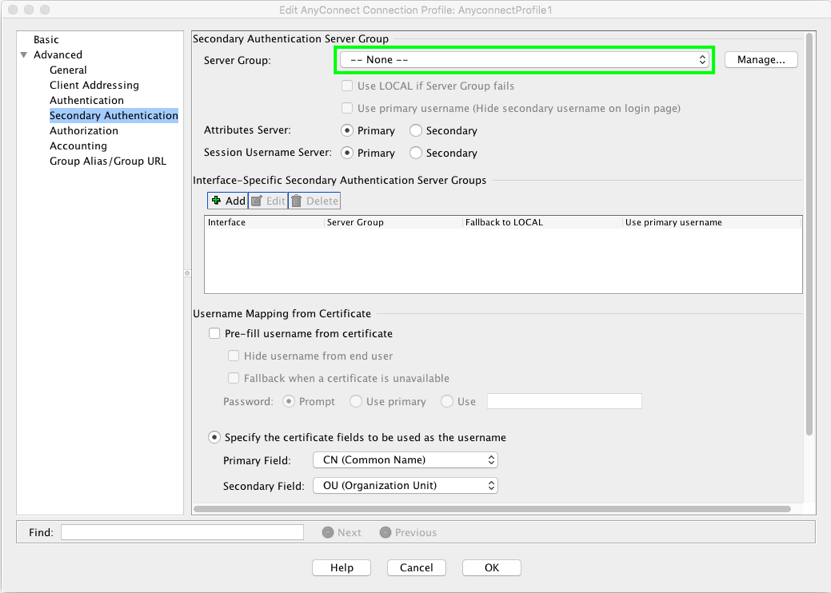Click the Manage... button
The height and width of the screenshot is (593, 831).
tap(760, 60)
